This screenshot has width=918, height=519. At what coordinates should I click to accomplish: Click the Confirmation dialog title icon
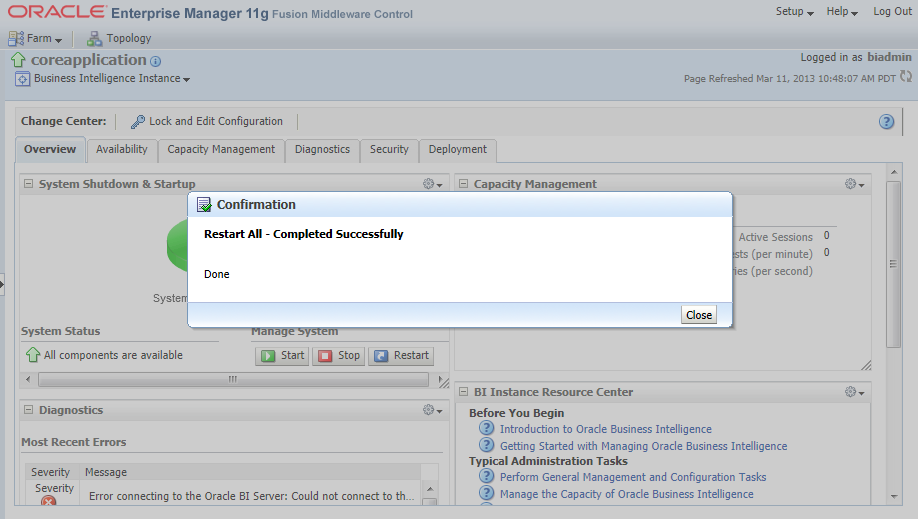point(204,205)
